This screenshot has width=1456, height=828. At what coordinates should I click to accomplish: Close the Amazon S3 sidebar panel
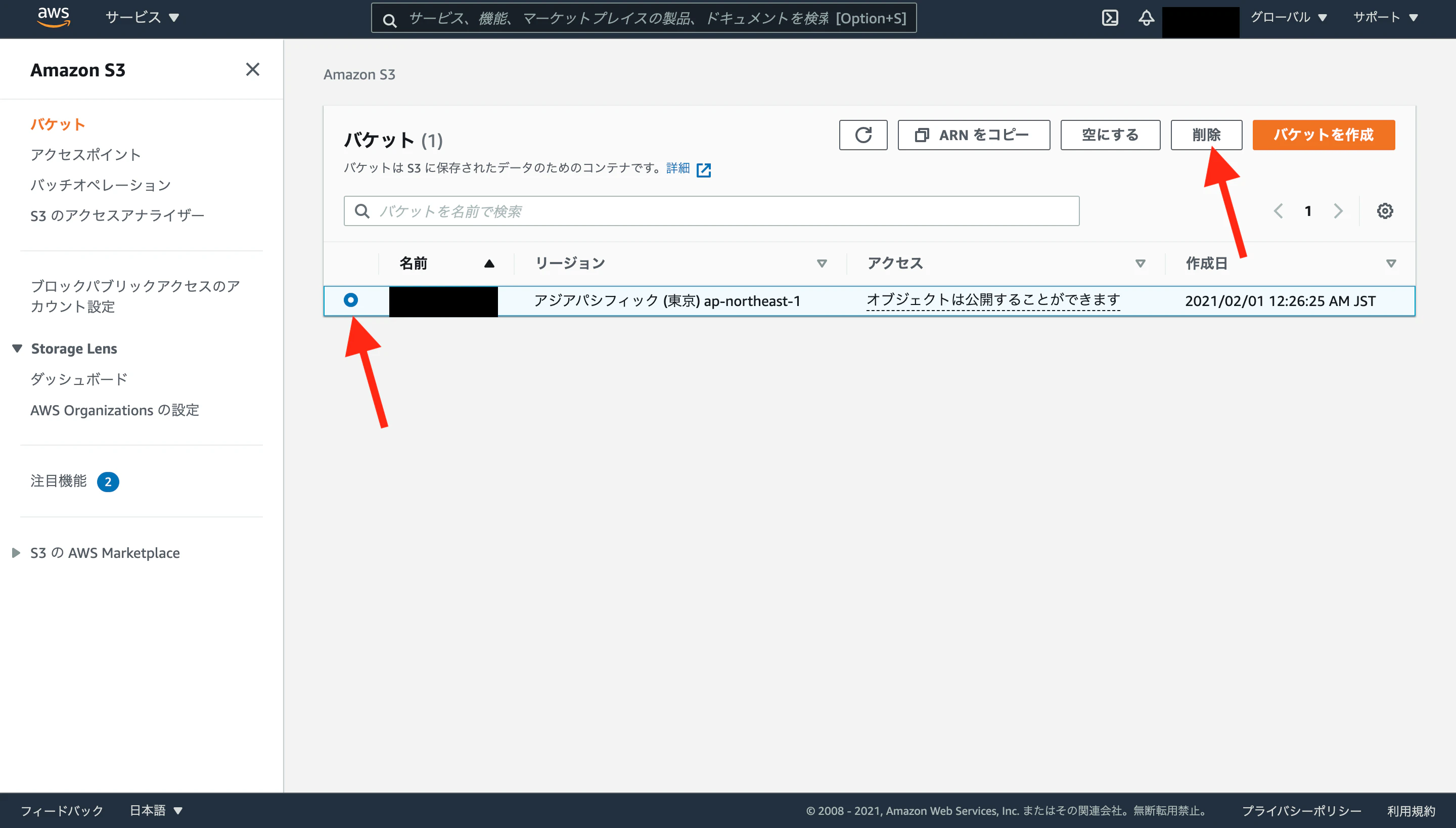point(252,69)
